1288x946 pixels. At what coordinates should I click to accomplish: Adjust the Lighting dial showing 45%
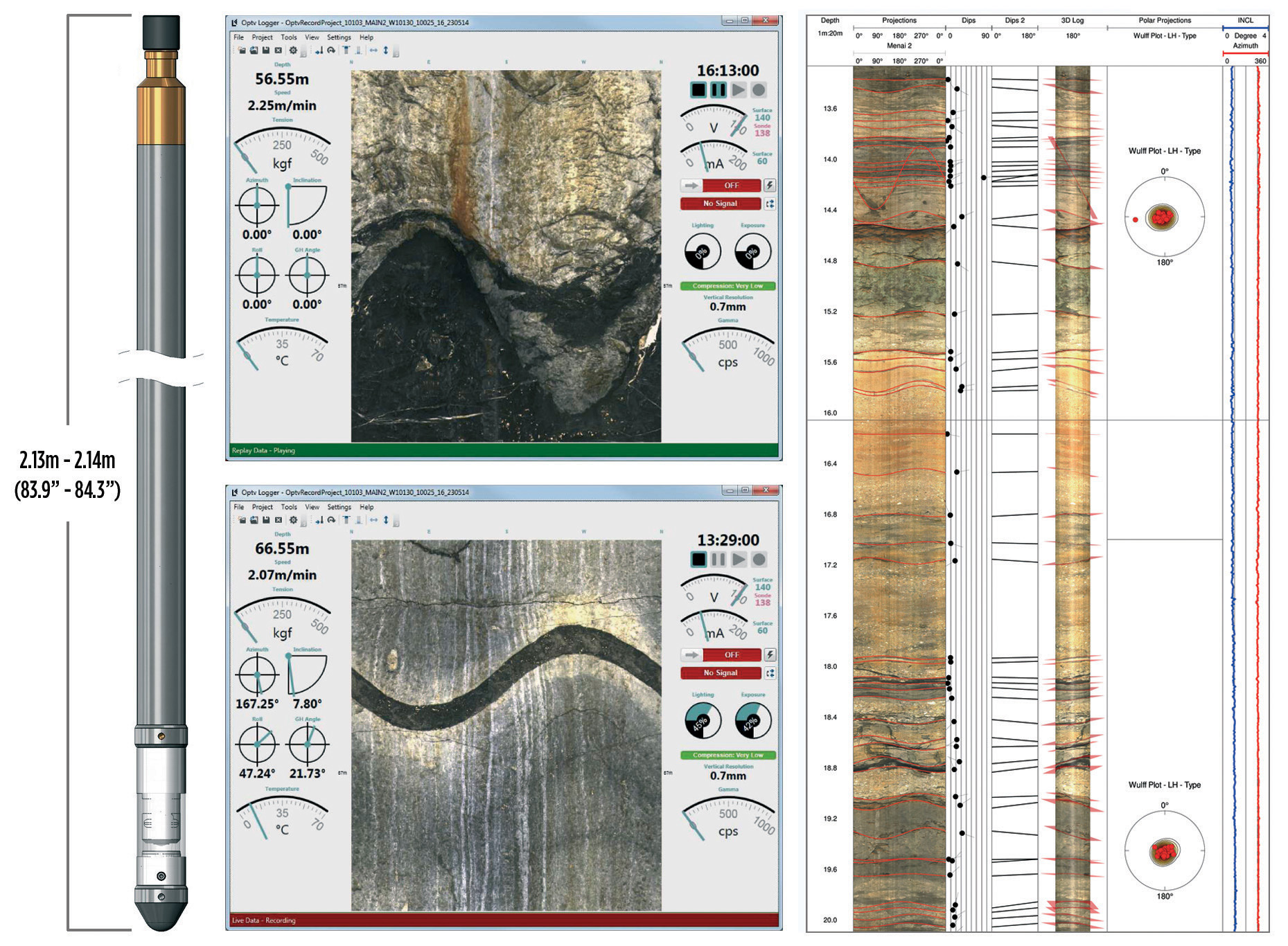[x=703, y=721]
